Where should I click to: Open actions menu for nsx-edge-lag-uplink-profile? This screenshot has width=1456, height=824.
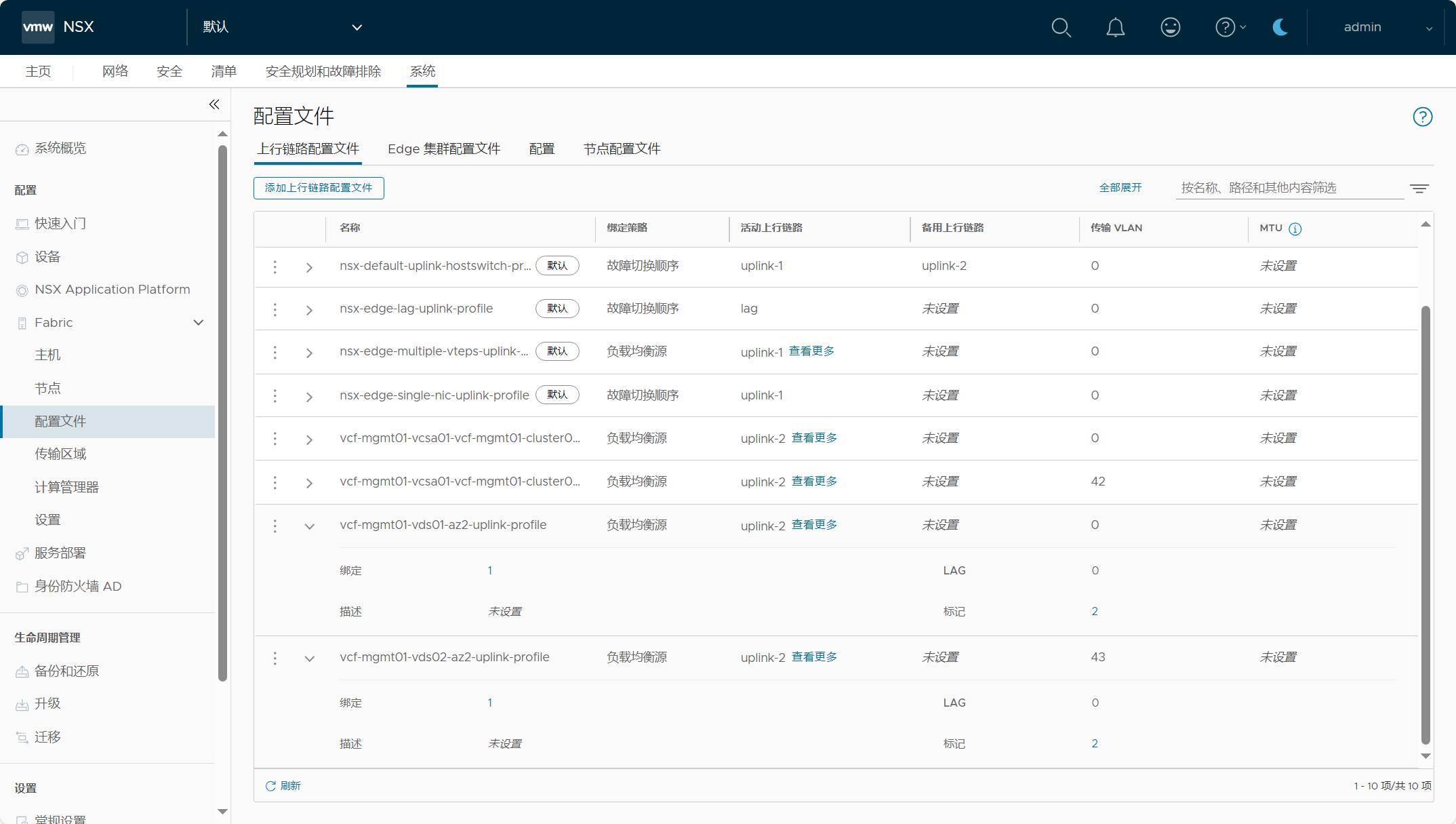click(275, 309)
